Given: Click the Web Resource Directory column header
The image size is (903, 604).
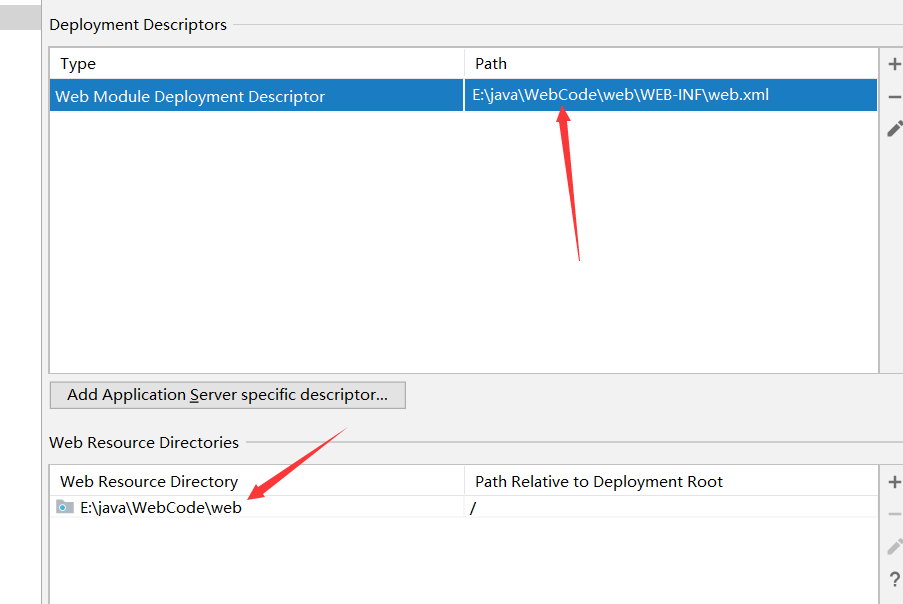Looking at the screenshot, I should coord(257,481).
